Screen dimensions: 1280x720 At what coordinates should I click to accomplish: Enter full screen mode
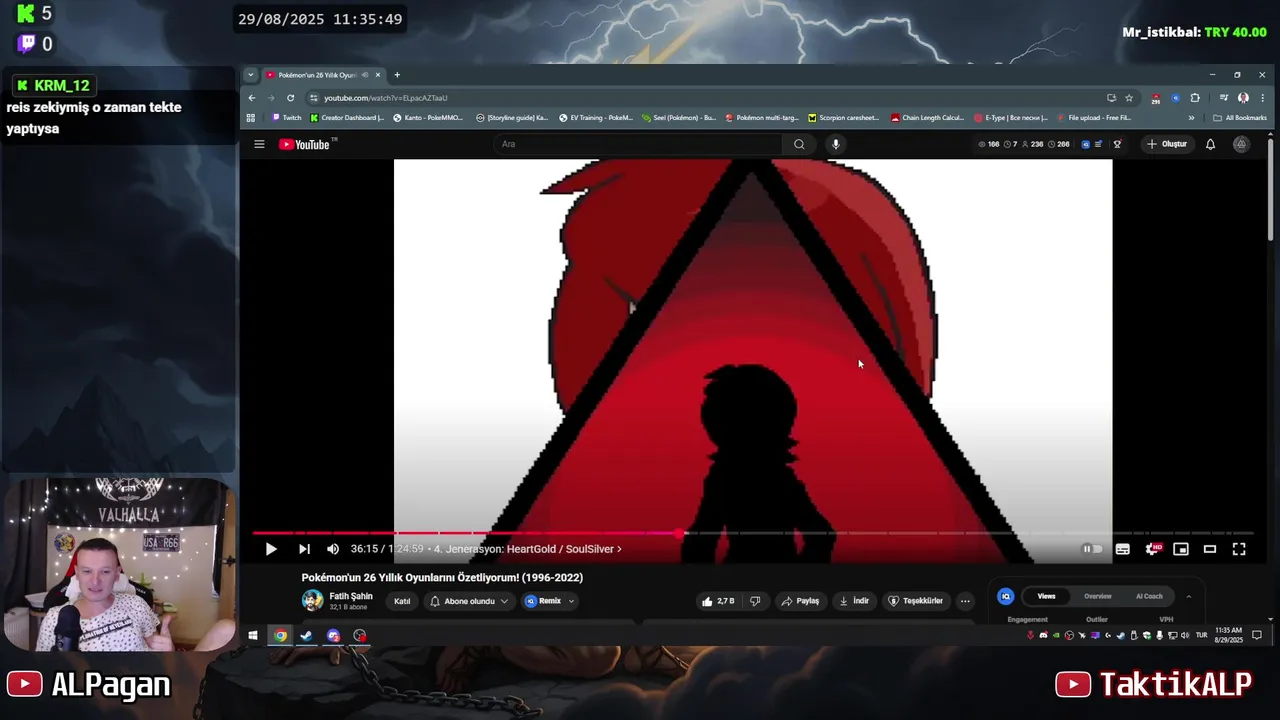[x=1239, y=549]
